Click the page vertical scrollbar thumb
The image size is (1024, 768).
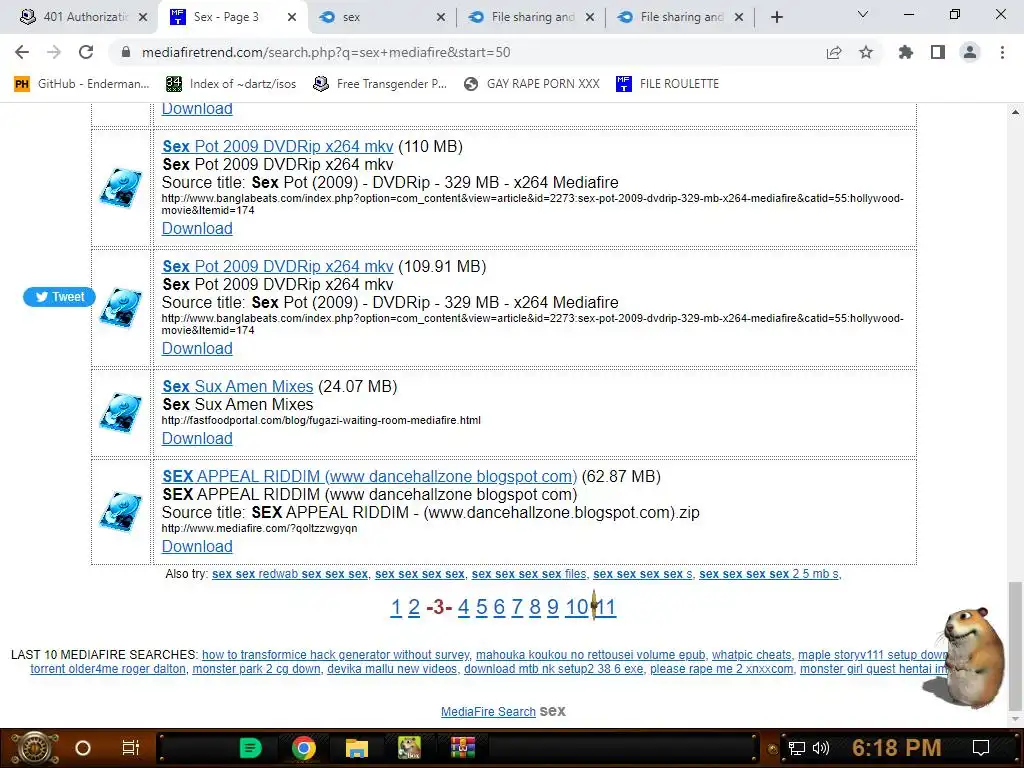[1015, 645]
